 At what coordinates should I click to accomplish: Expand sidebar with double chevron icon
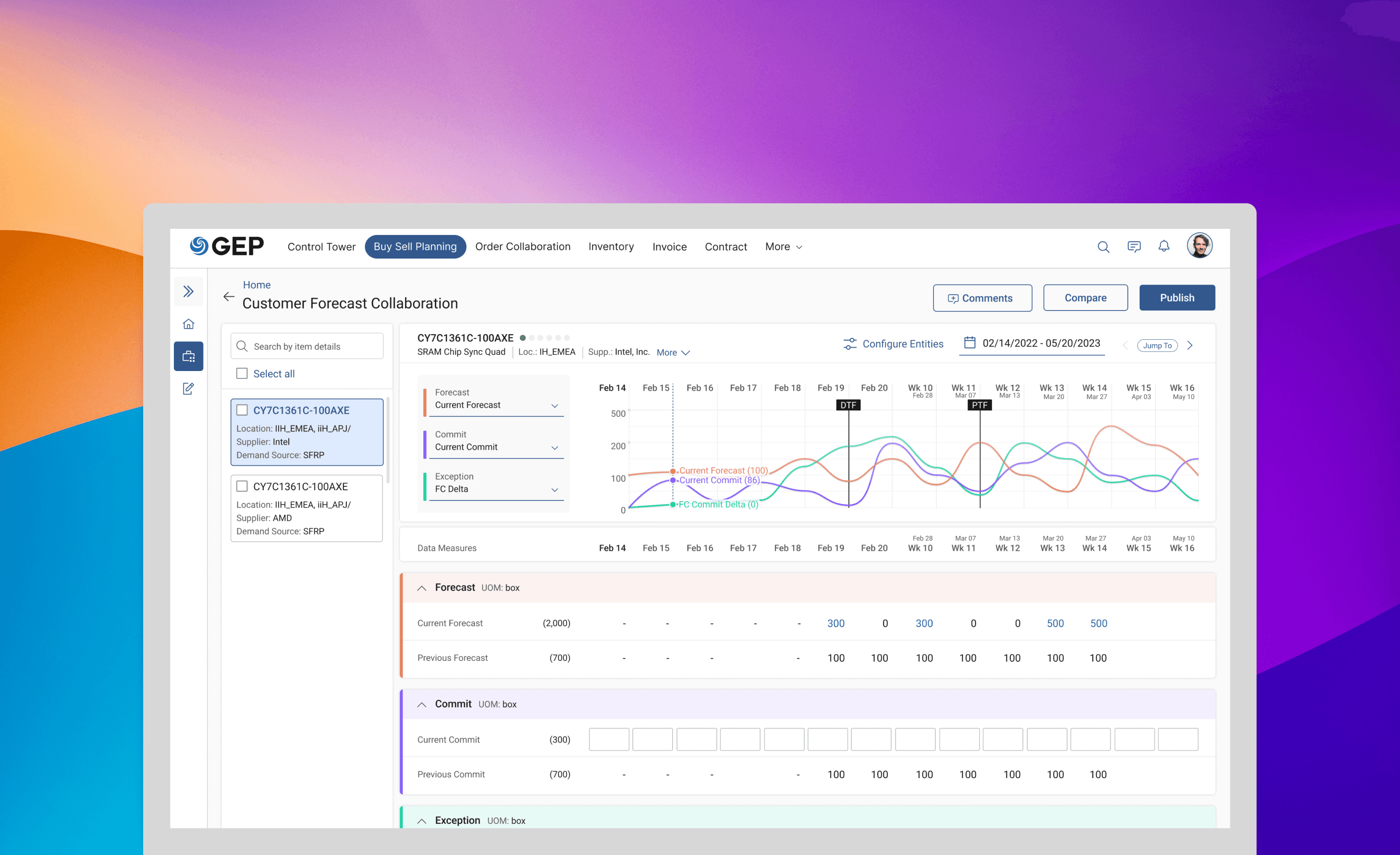(x=189, y=292)
